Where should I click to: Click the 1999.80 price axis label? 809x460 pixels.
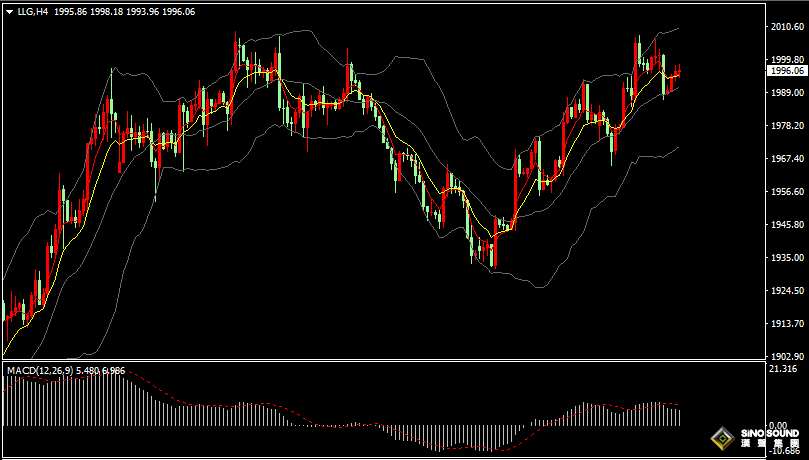click(784, 60)
